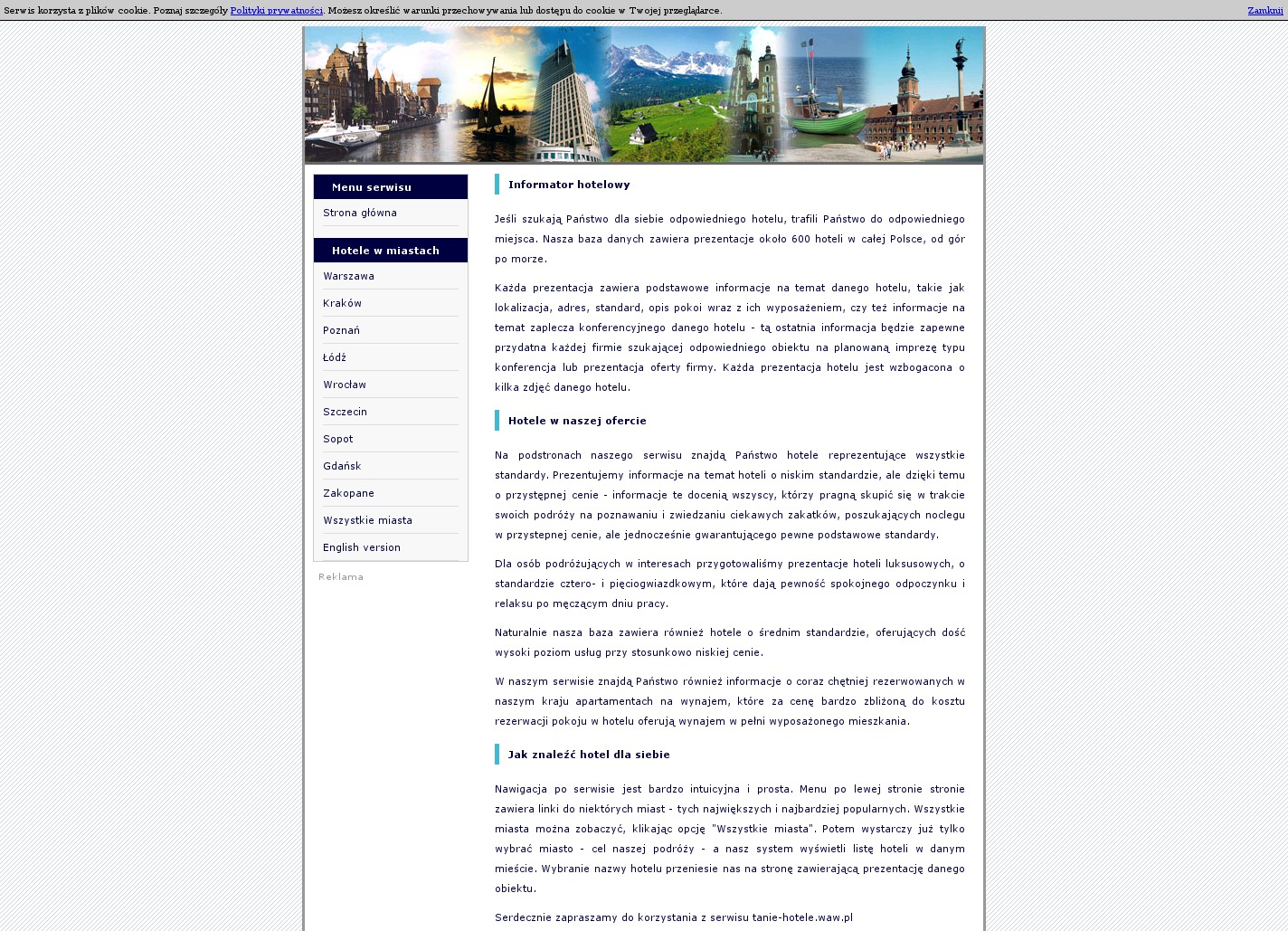Click the Hotele w miastach header
Screen dimensions: 1288x931
pyautogui.click(x=385, y=251)
